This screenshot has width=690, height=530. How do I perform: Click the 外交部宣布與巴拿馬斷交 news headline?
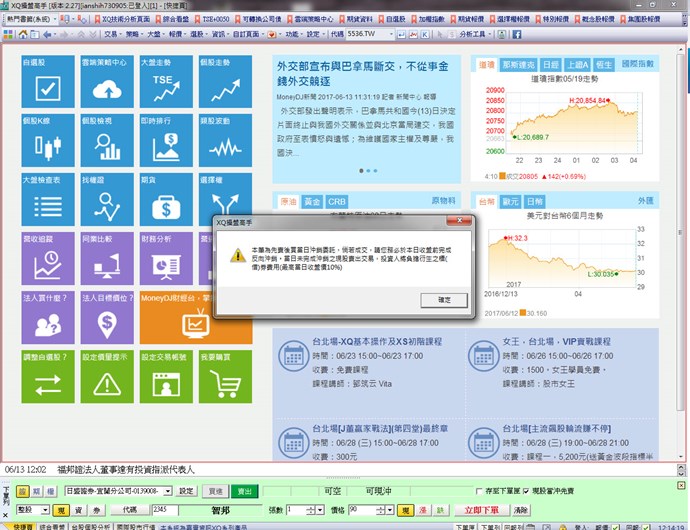click(x=363, y=74)
